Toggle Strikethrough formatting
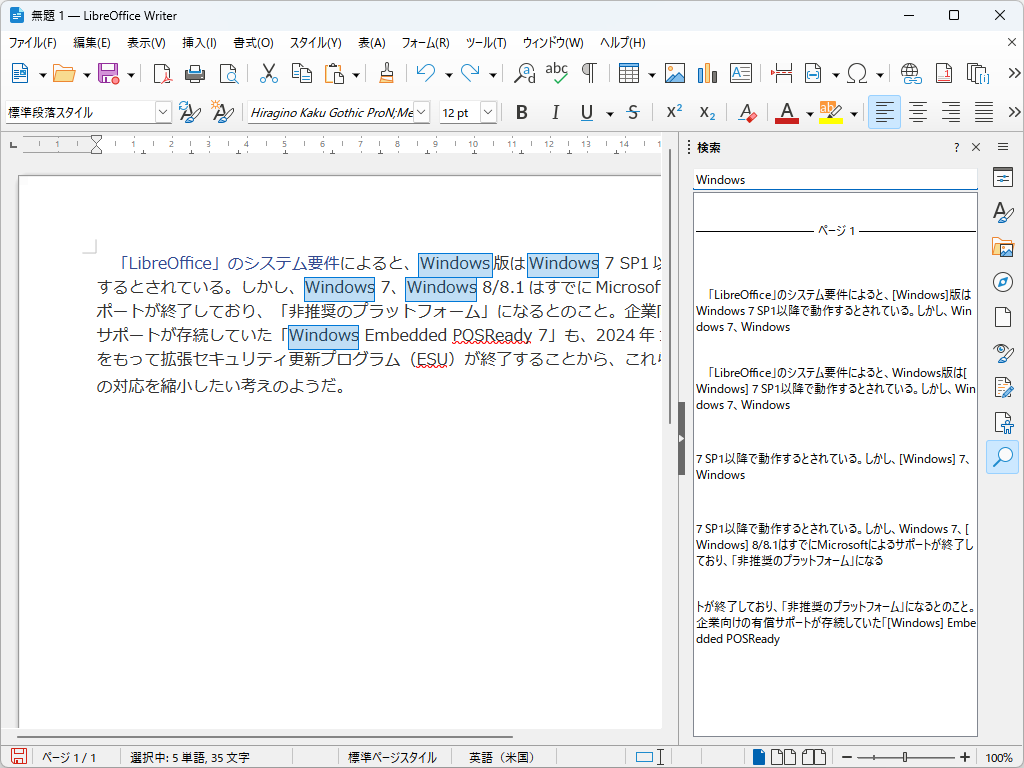The image size is (1024, 768). point(632,112)
